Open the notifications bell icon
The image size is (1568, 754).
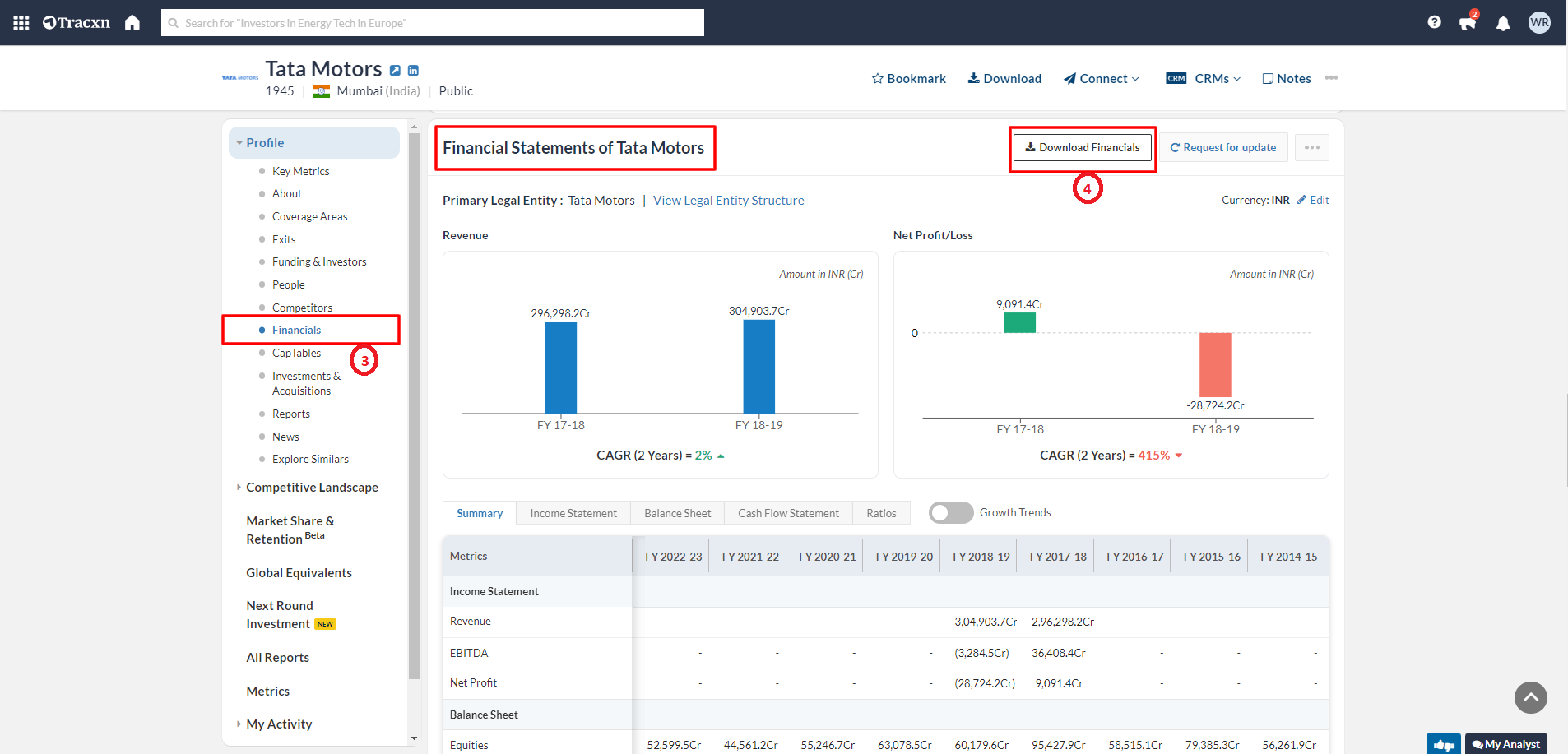[1503, 23]
